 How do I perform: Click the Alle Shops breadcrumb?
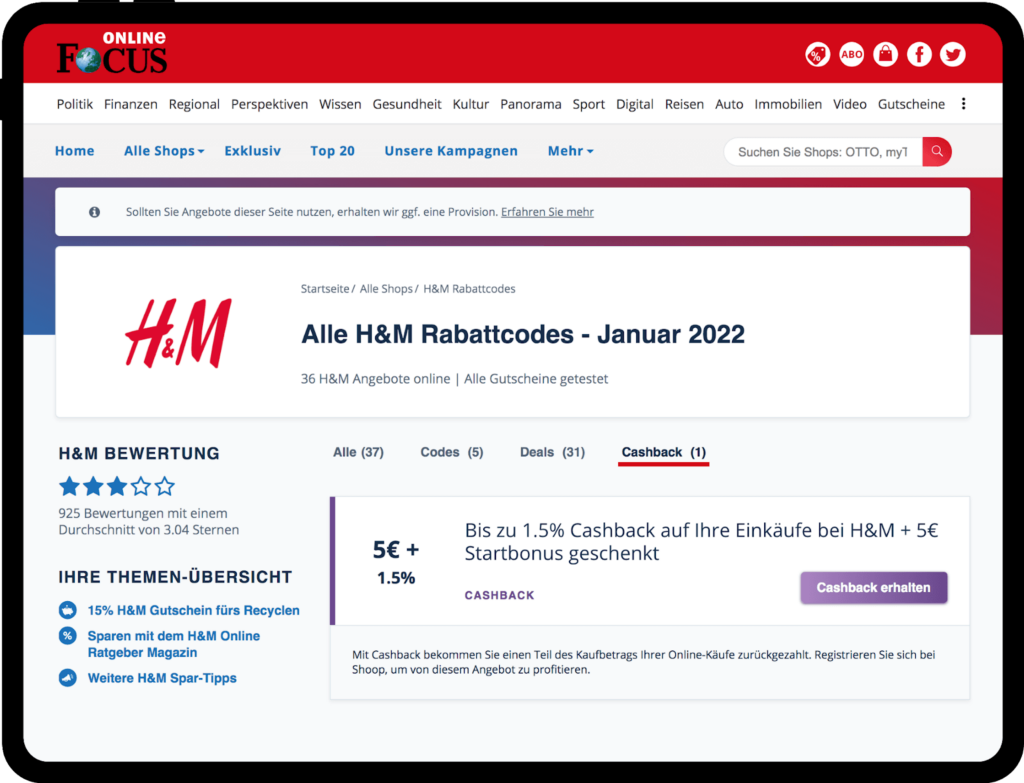(386, 289)
